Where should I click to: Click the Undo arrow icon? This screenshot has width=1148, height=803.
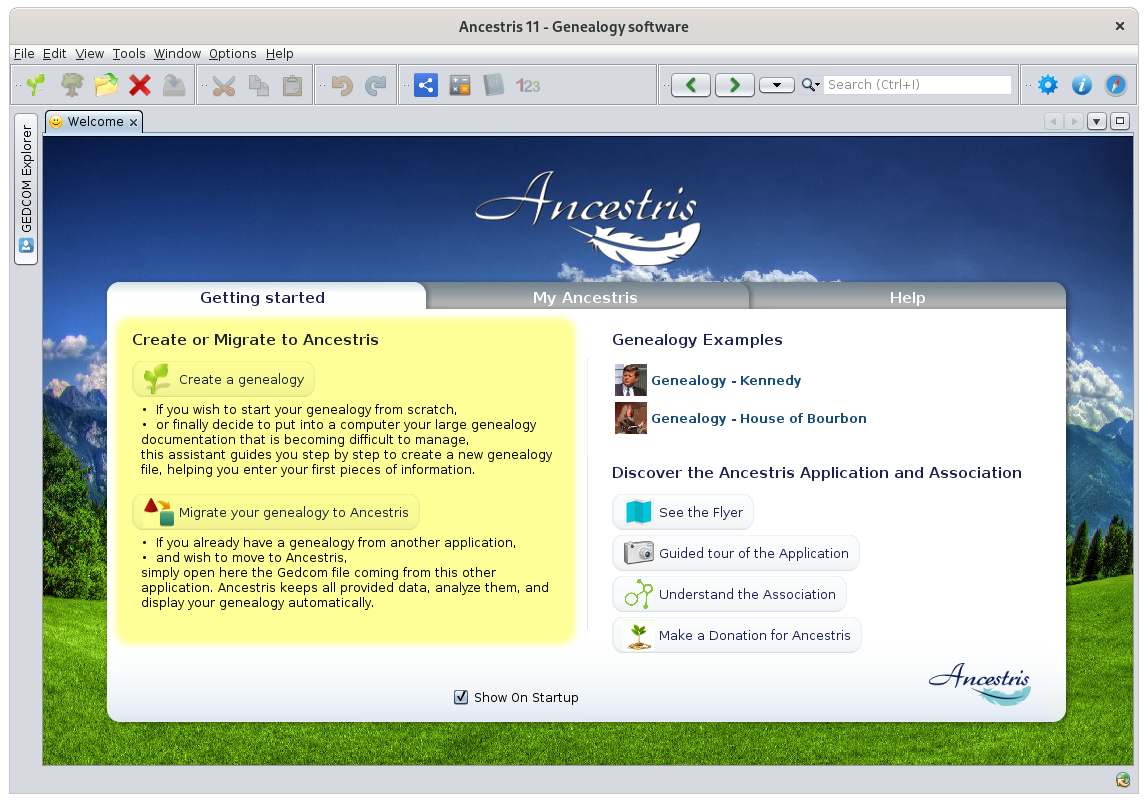pos(342,85)
